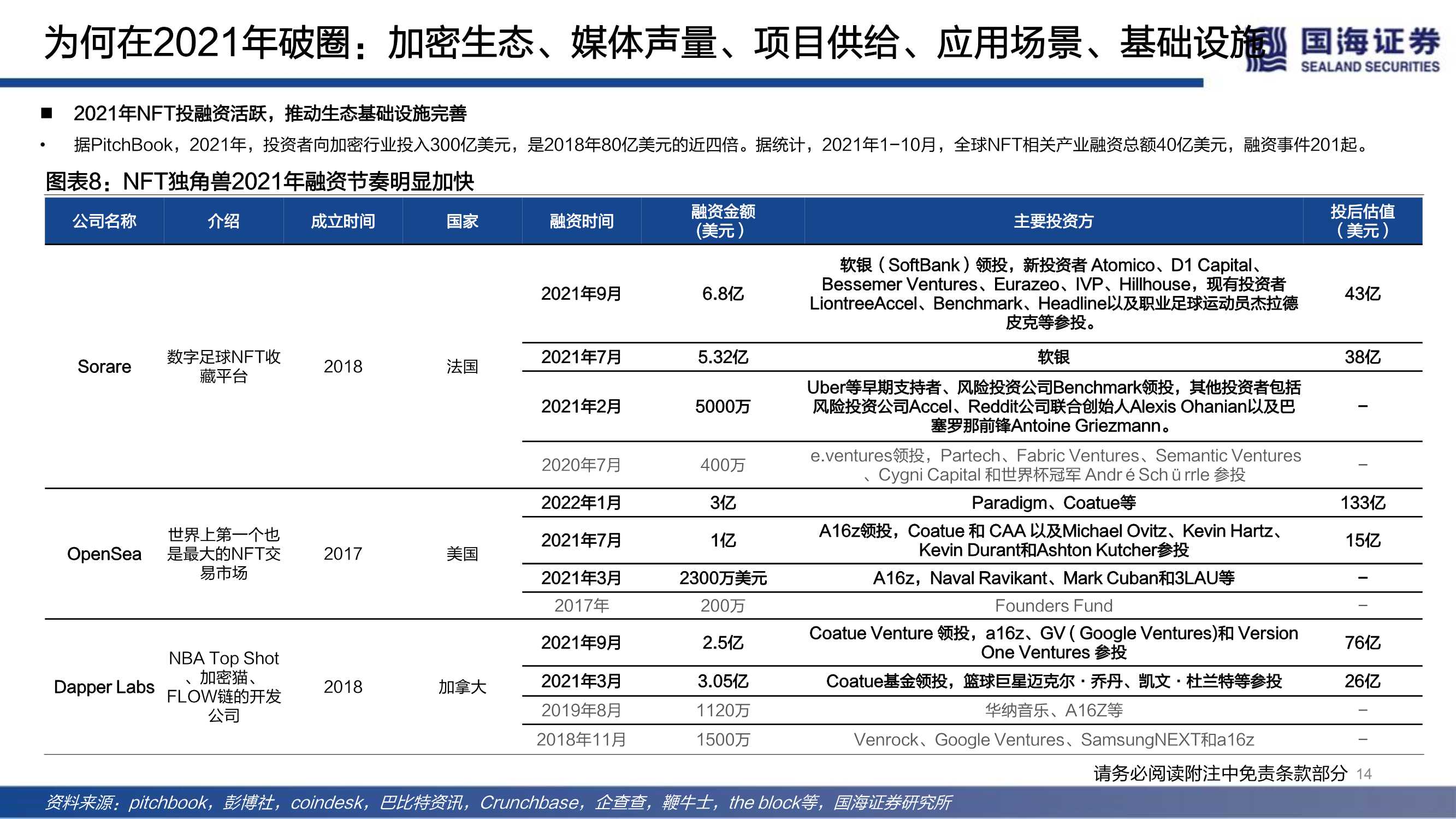This screenshot has width=1456, height=819.
Task: Click the Sealand Securities logo
Action: click(1343, 50)
